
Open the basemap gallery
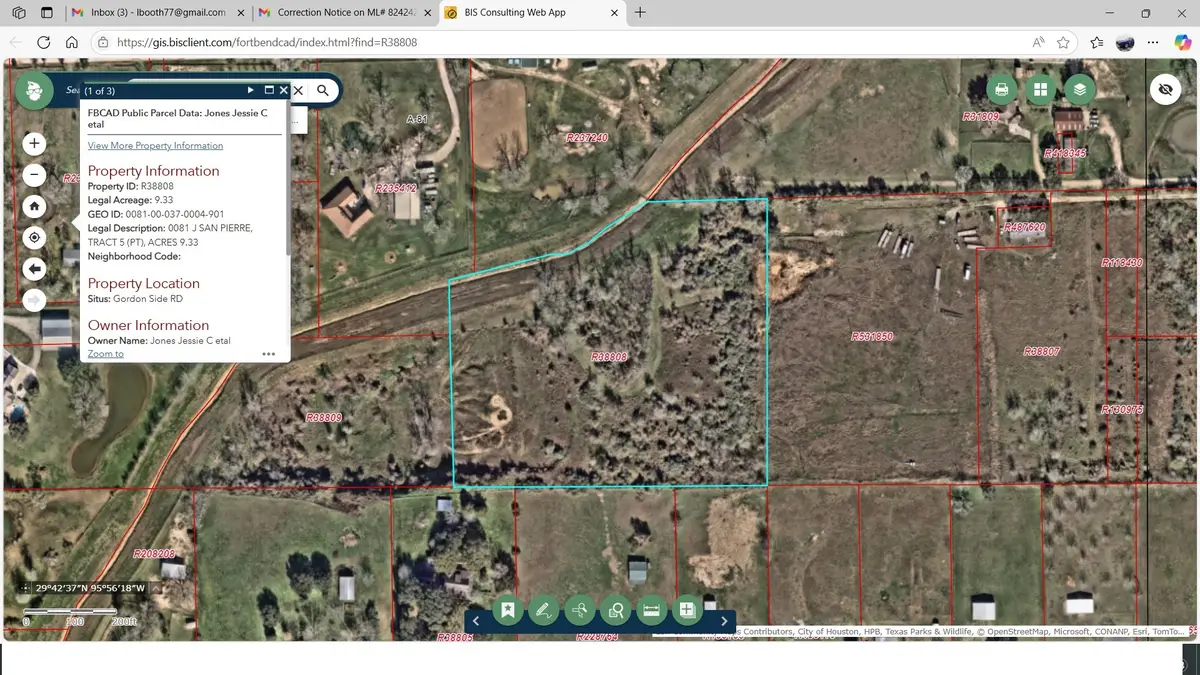point(1041,89)
